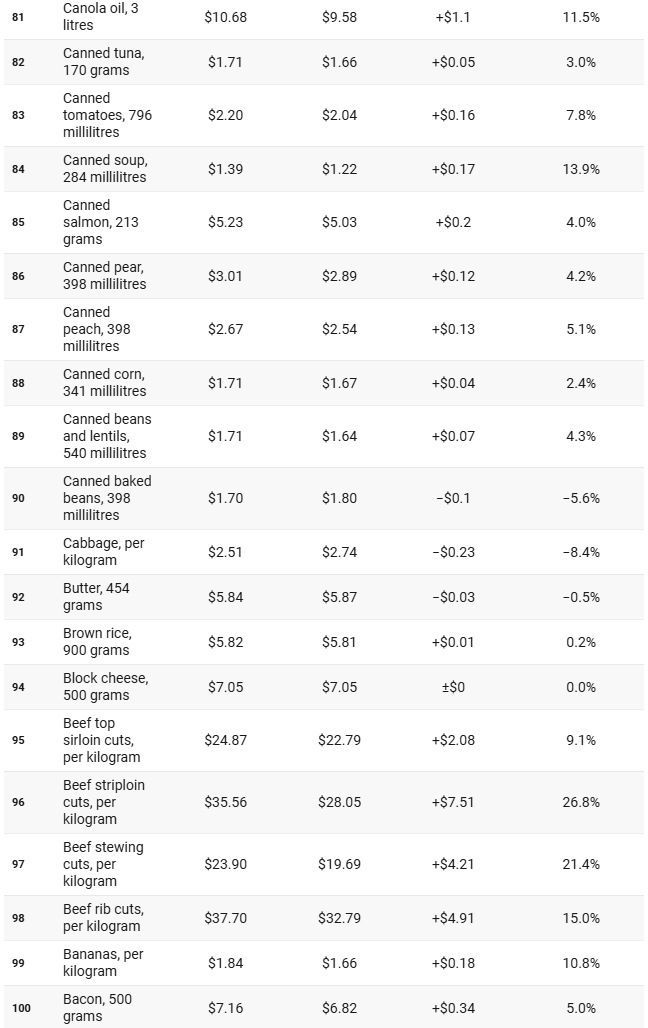Select the Beef striploin 26.8% value
Viewport: 648px width, 1028px height.
[580, 802]
